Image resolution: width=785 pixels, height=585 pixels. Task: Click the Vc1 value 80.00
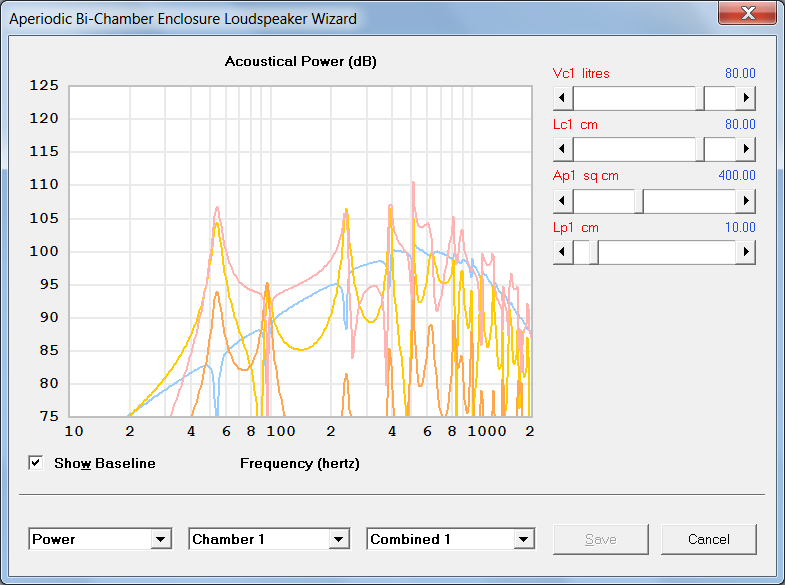click(740, 73)
